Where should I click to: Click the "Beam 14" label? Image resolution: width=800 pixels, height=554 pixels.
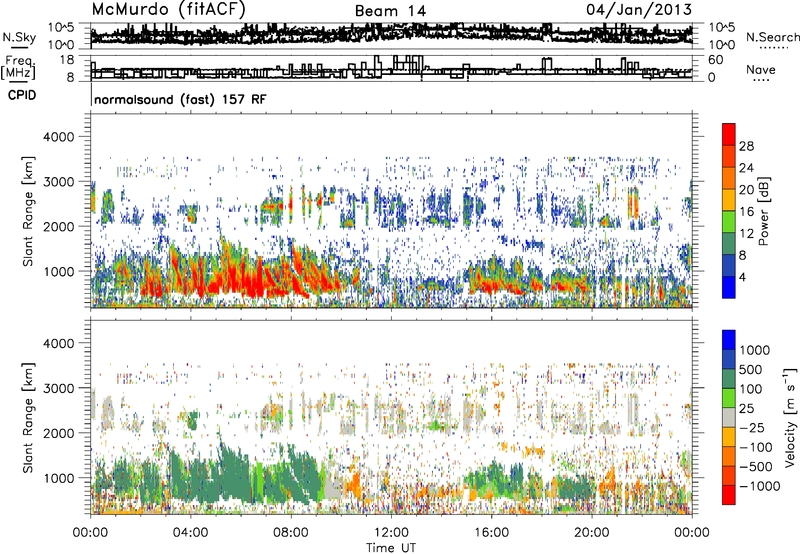pos(390,11)
